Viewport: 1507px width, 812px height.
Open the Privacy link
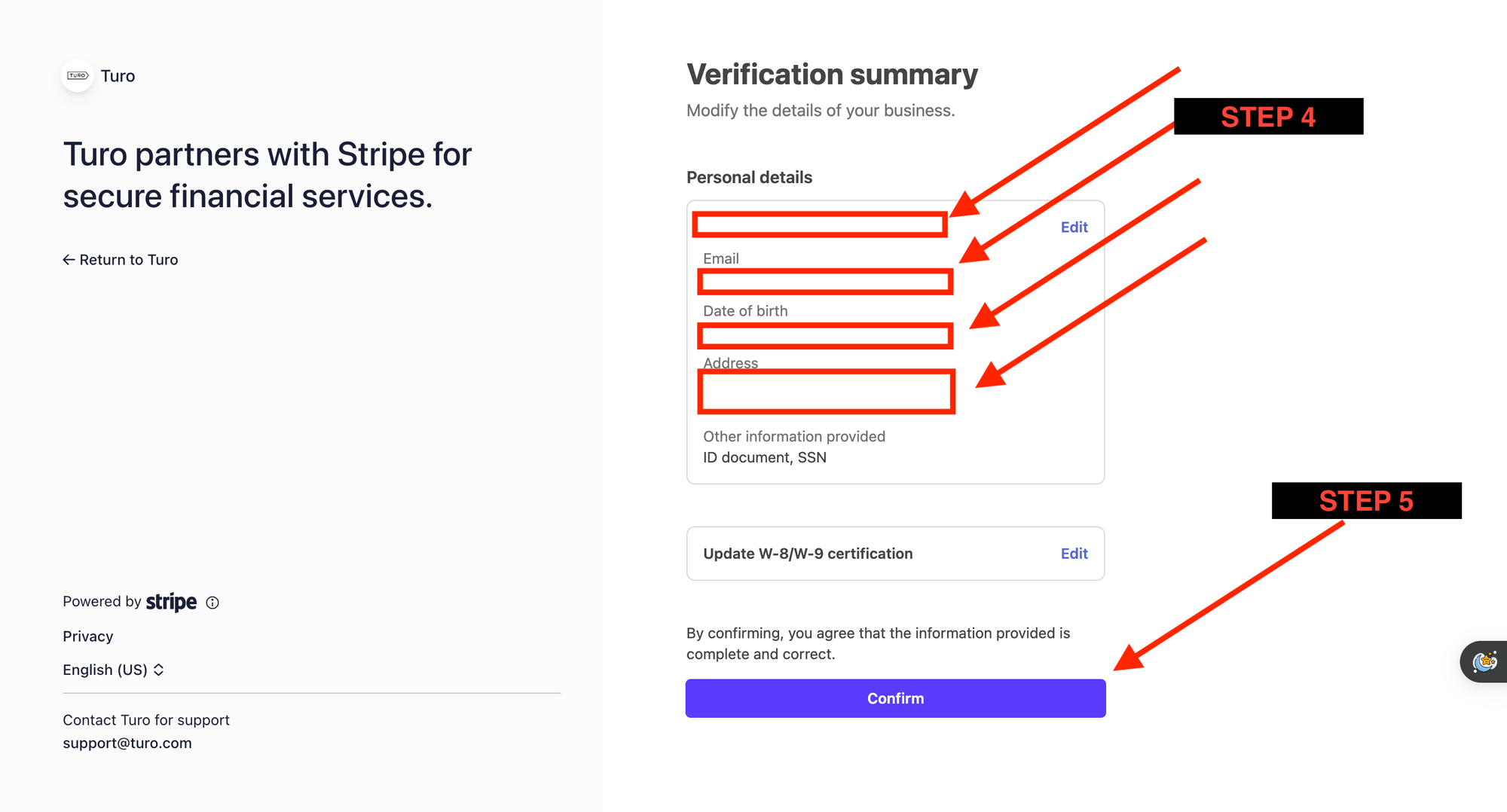88,636
